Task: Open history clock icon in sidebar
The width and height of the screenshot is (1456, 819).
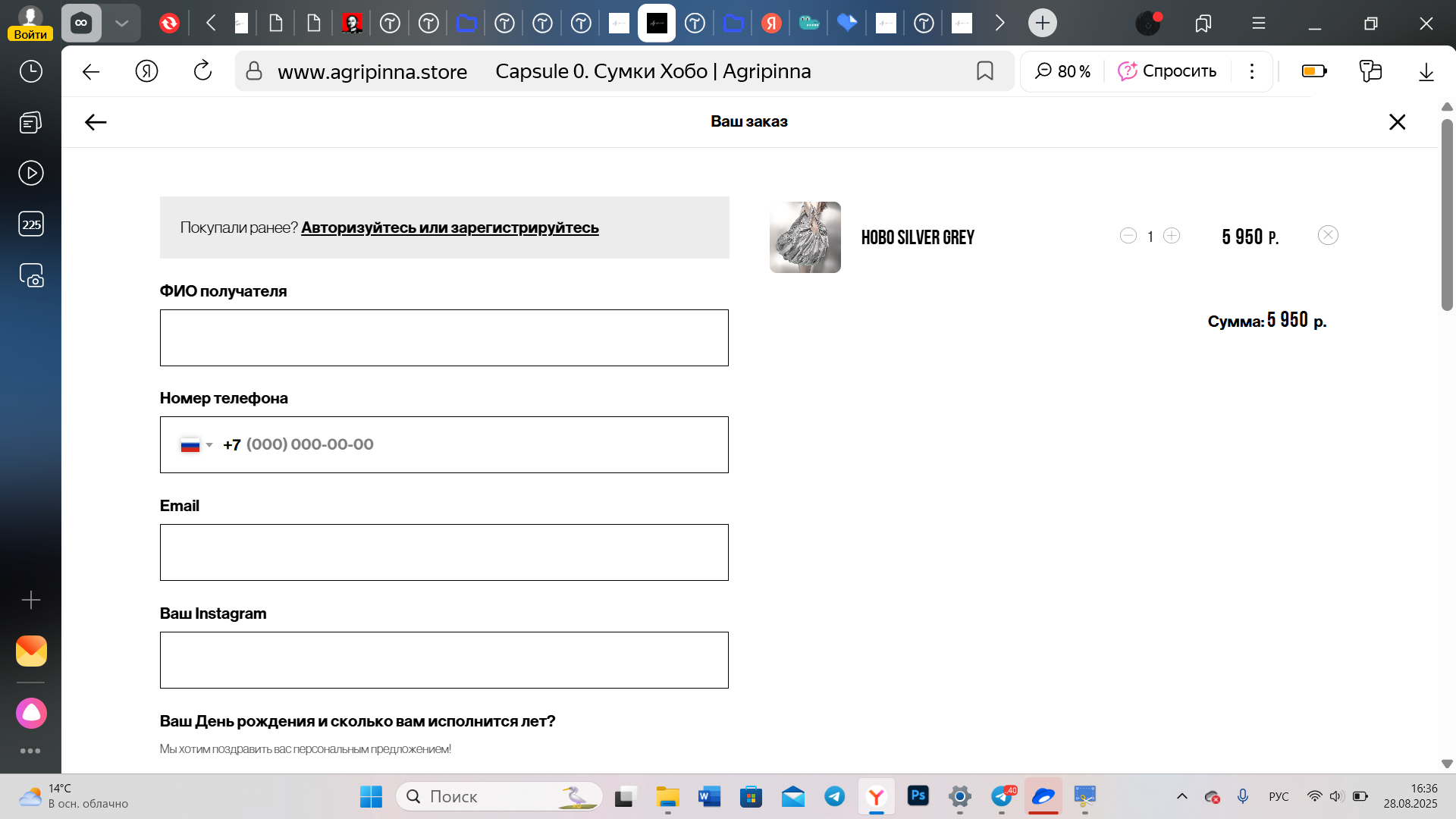Action: pyautogui.click(x=30, y=71)
